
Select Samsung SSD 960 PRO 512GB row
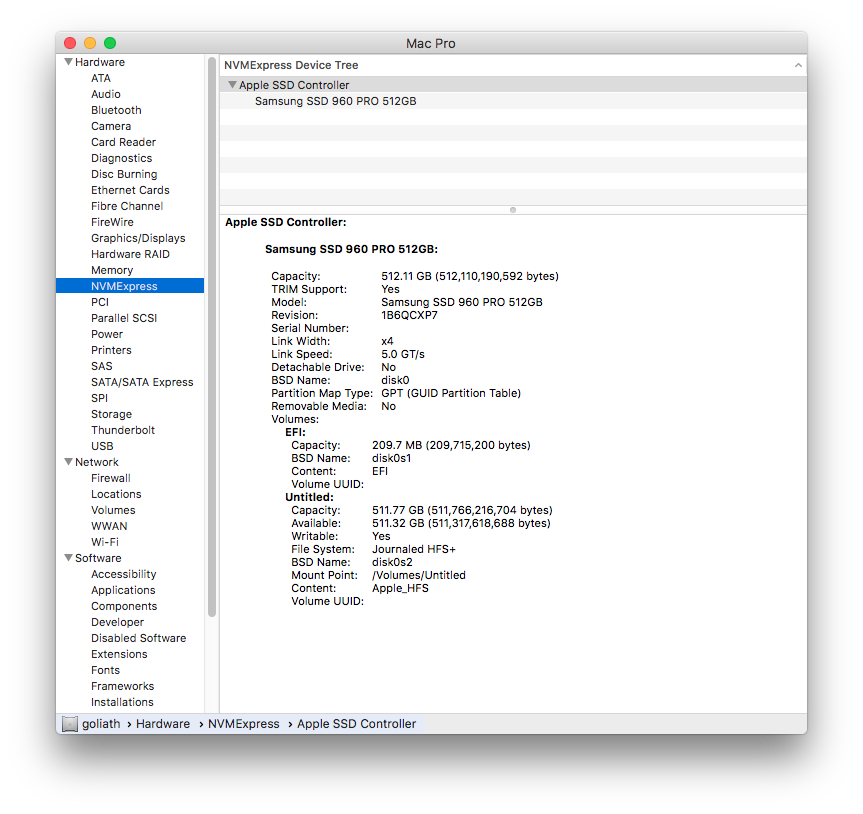coord(513,101)
